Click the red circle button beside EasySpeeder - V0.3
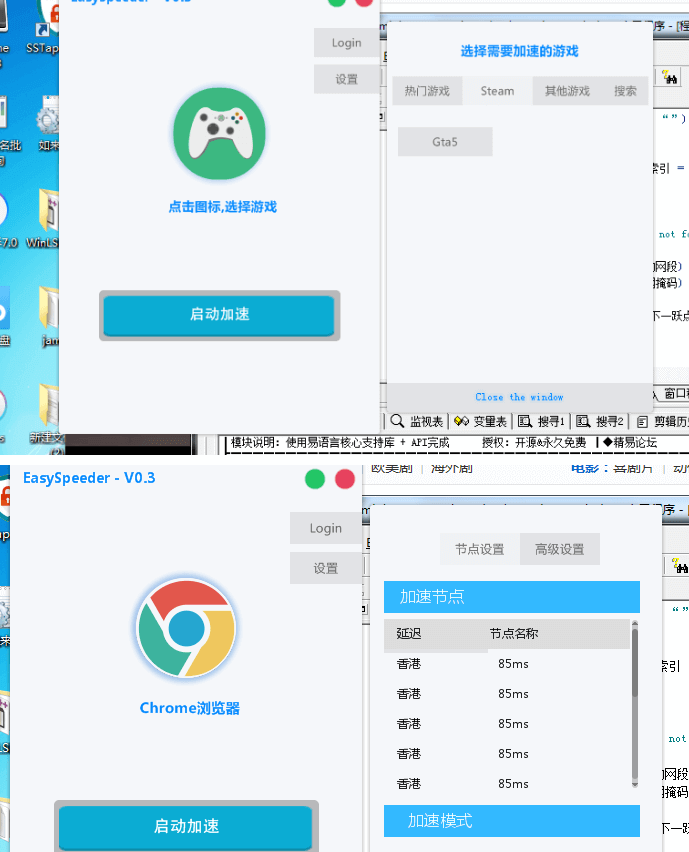The image size is (689, 852). click(x=344, y=479)
